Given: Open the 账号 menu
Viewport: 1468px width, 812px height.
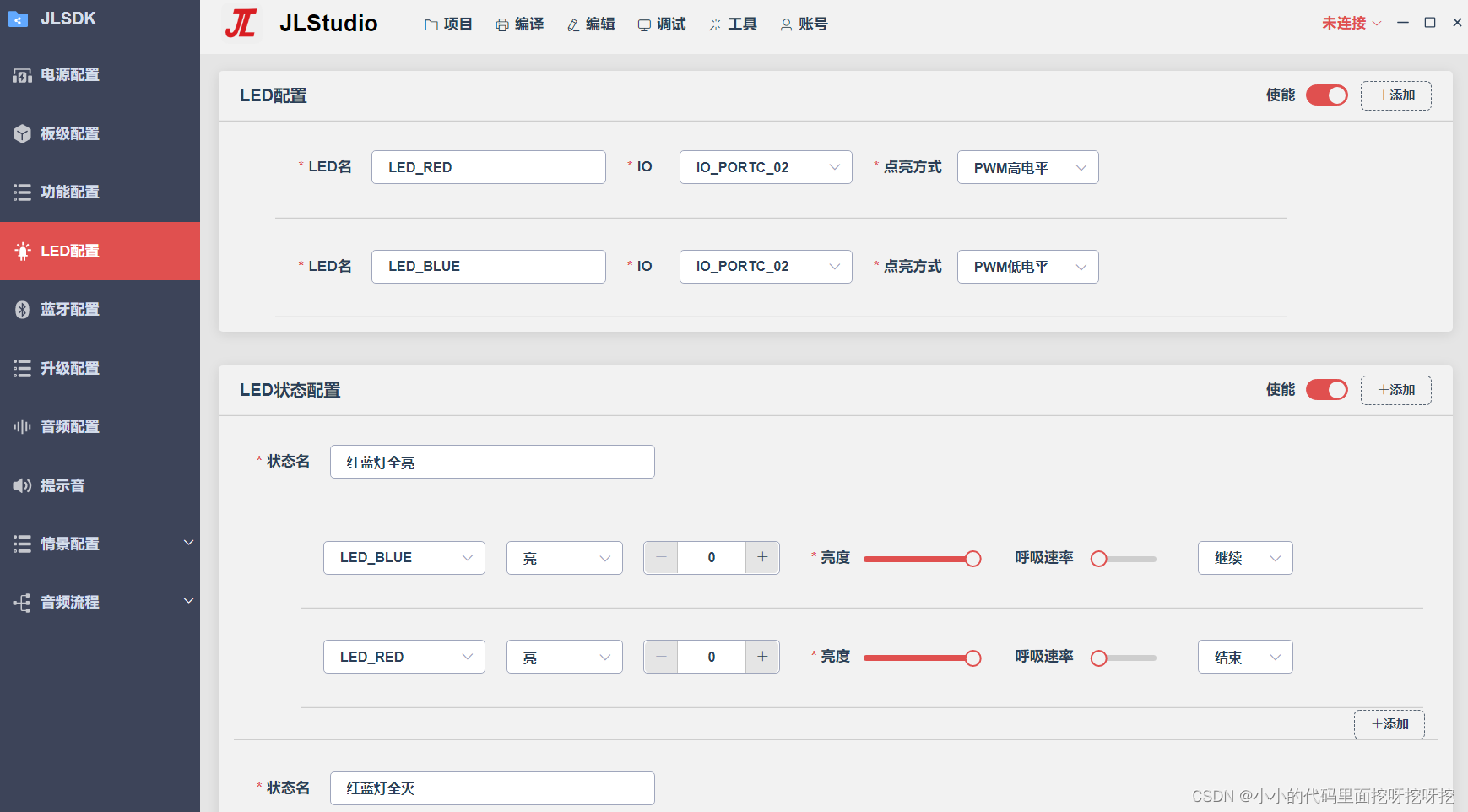Looking at the screenshot, I should (x=803, y=24).
